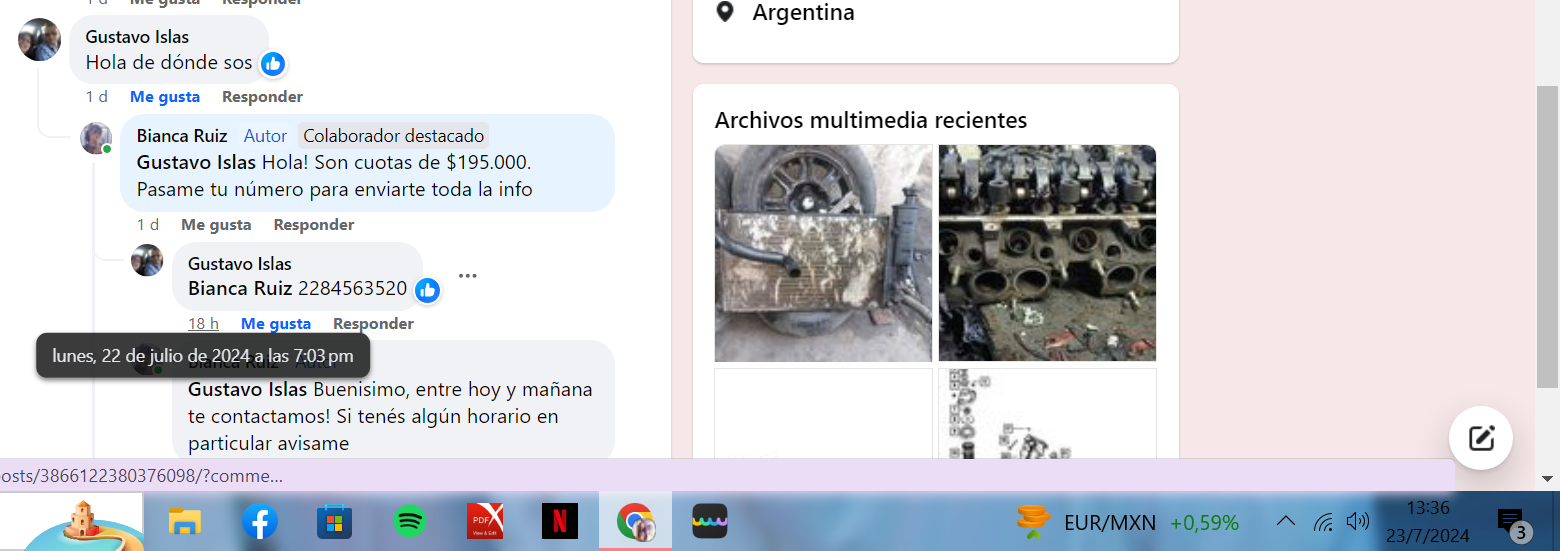Open Bianca Ruiz's name on the cuotas reply
The image size is (1560, 551).
pyautogui.click(x=182, y=136)
